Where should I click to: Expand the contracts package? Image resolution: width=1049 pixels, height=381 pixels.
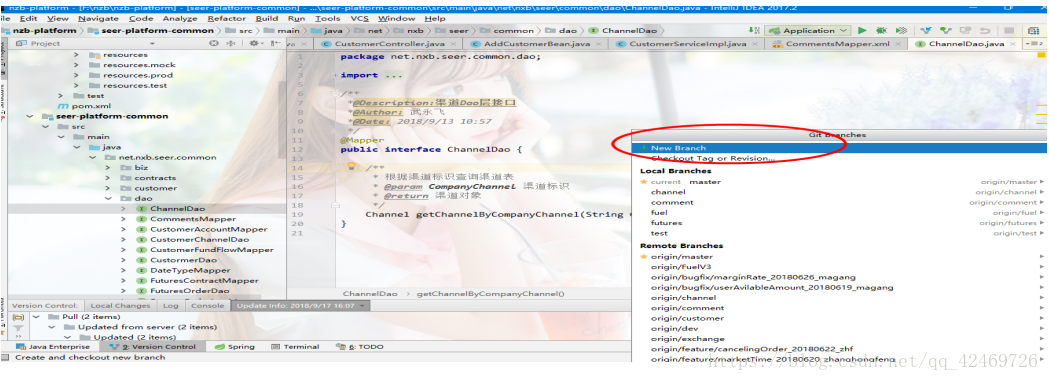click(x=108, y=178)
